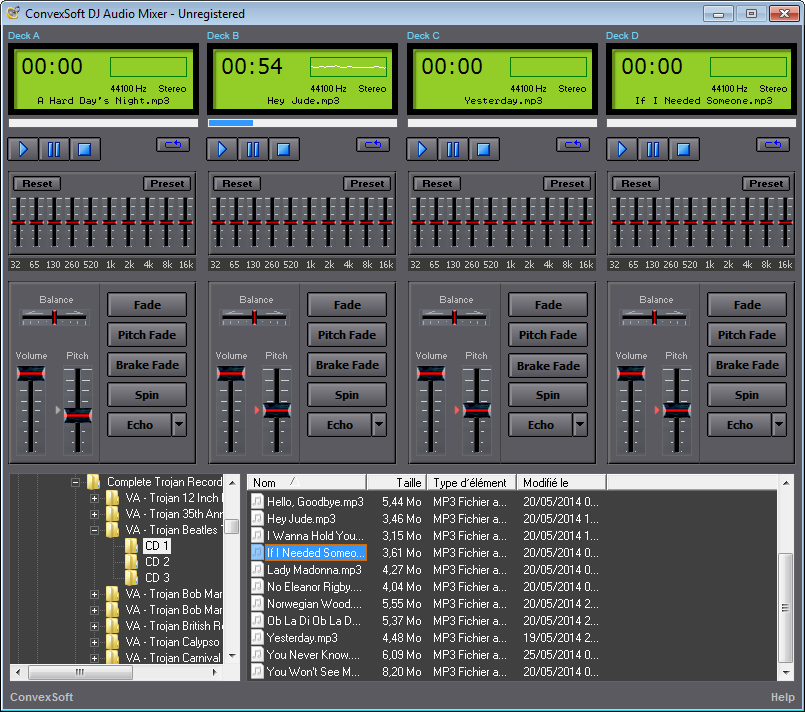Open Echo dropdown arrow on Deck B
Screen dimensions: 805x712
pyautogui.click(x=379, y=425)
